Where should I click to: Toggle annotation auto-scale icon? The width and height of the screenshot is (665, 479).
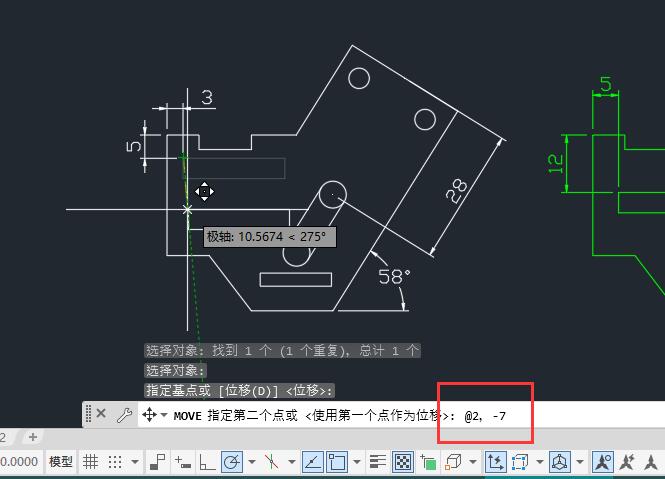tap(626, 462)
